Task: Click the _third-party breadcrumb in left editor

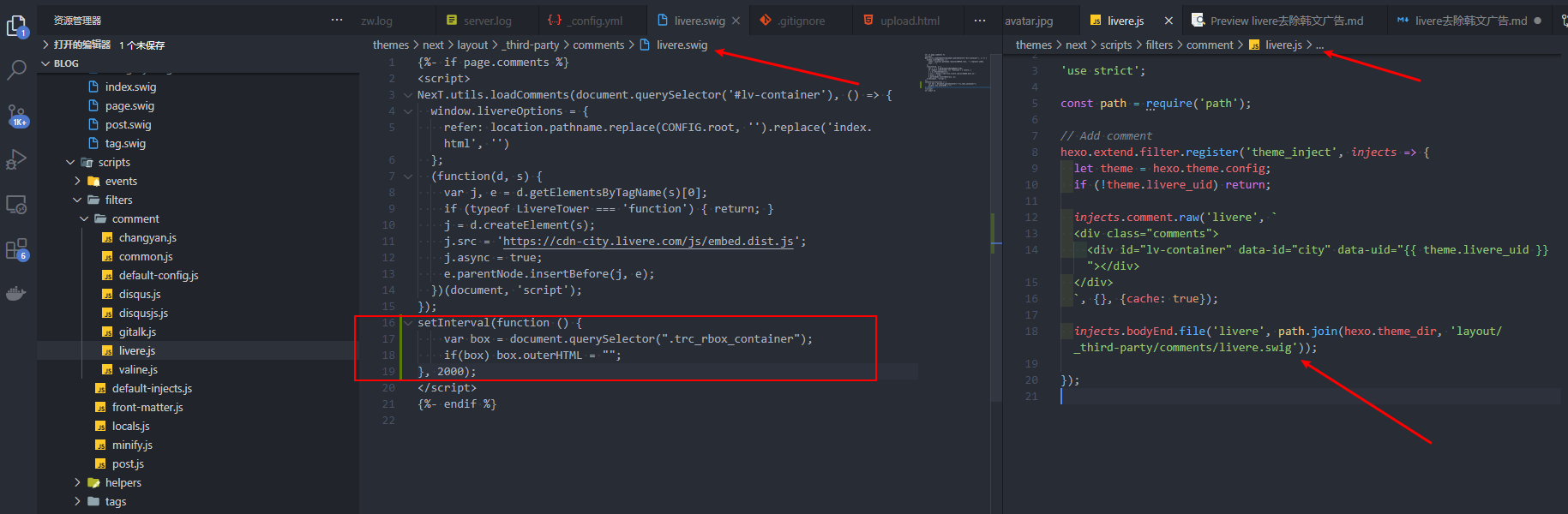Action: pyautogui.click(x=532, y=45)
